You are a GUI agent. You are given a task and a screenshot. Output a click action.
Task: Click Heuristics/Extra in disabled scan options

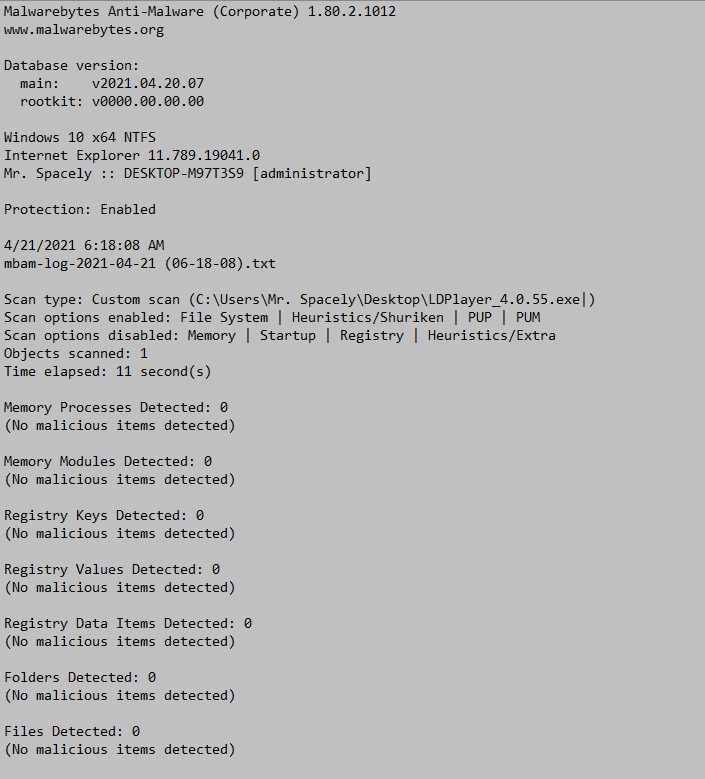(491, 335)
